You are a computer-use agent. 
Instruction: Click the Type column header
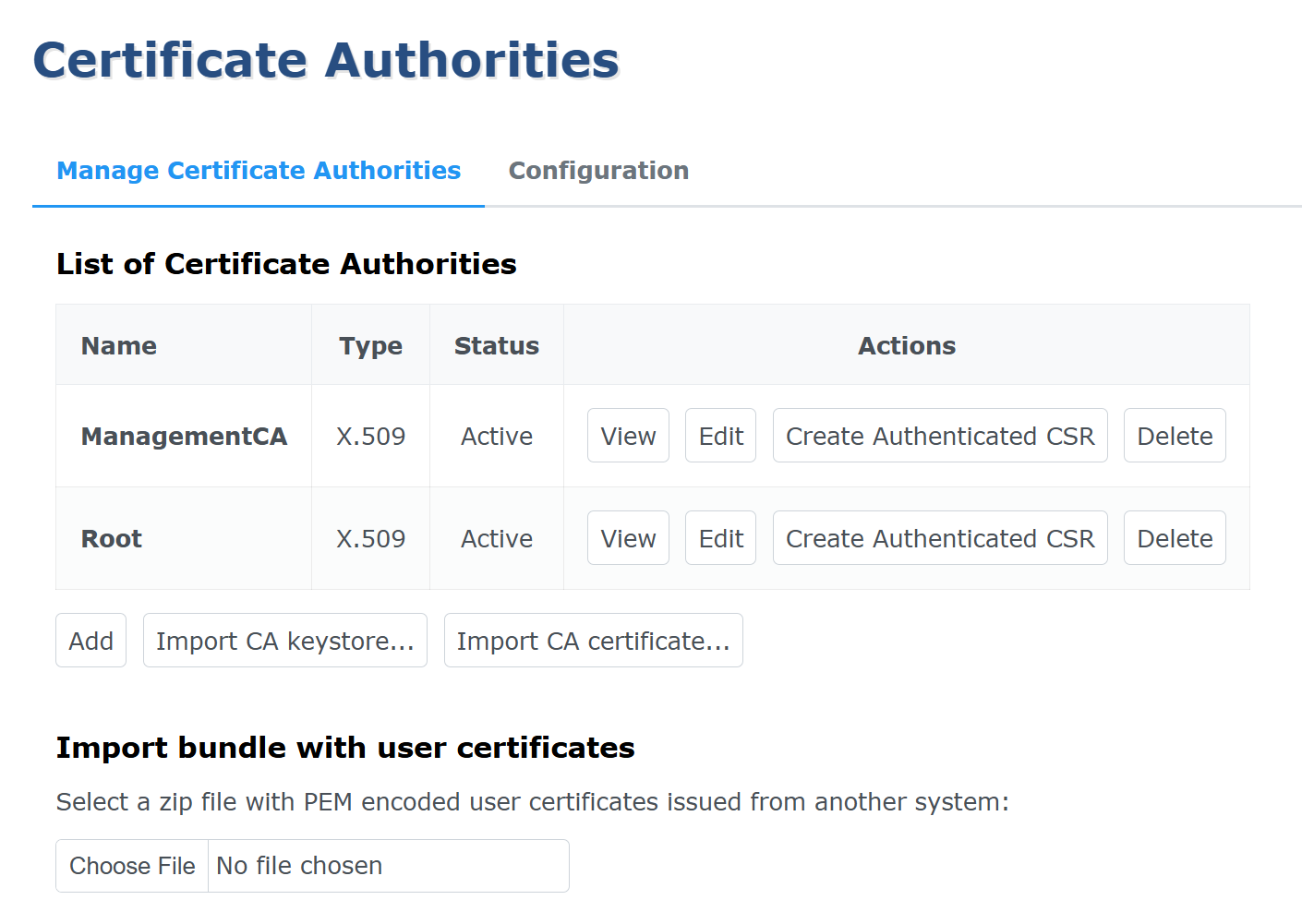(x=370, y=344)
